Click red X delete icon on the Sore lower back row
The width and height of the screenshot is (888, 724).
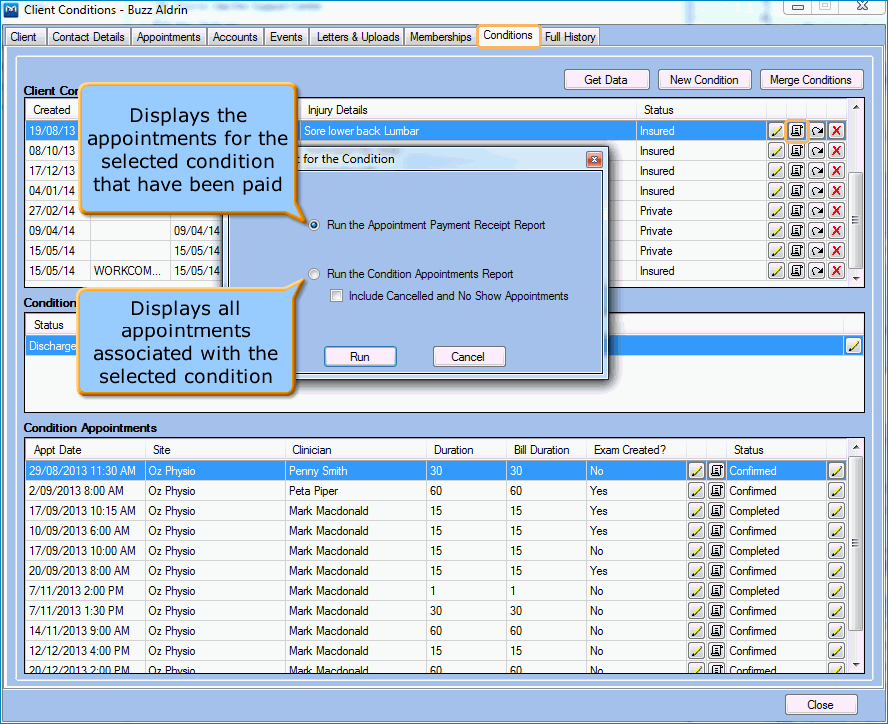tap(837, 131)
